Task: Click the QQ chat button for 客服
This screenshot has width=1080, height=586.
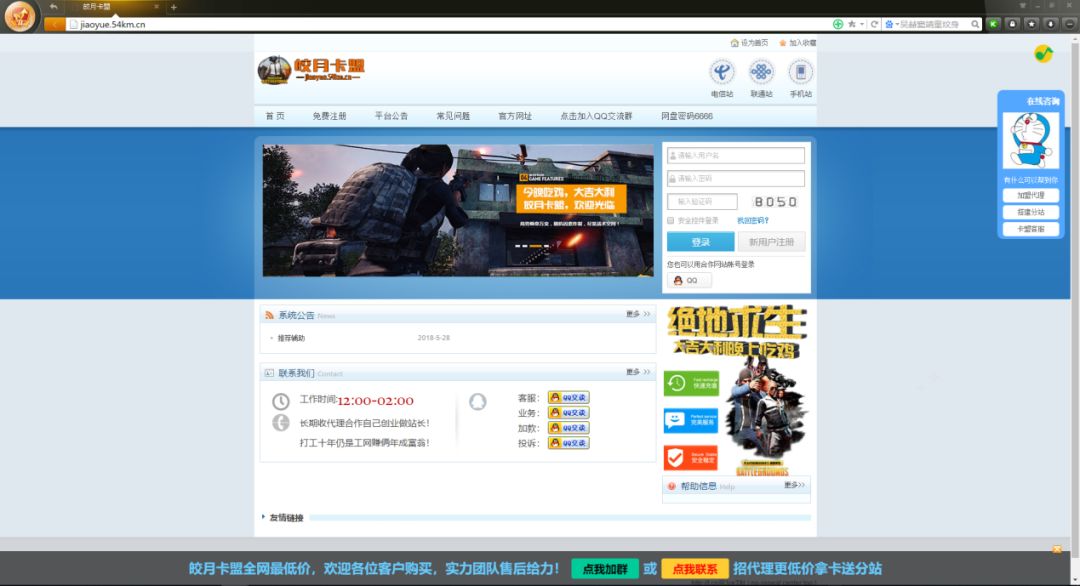Action: click(568, 397)
